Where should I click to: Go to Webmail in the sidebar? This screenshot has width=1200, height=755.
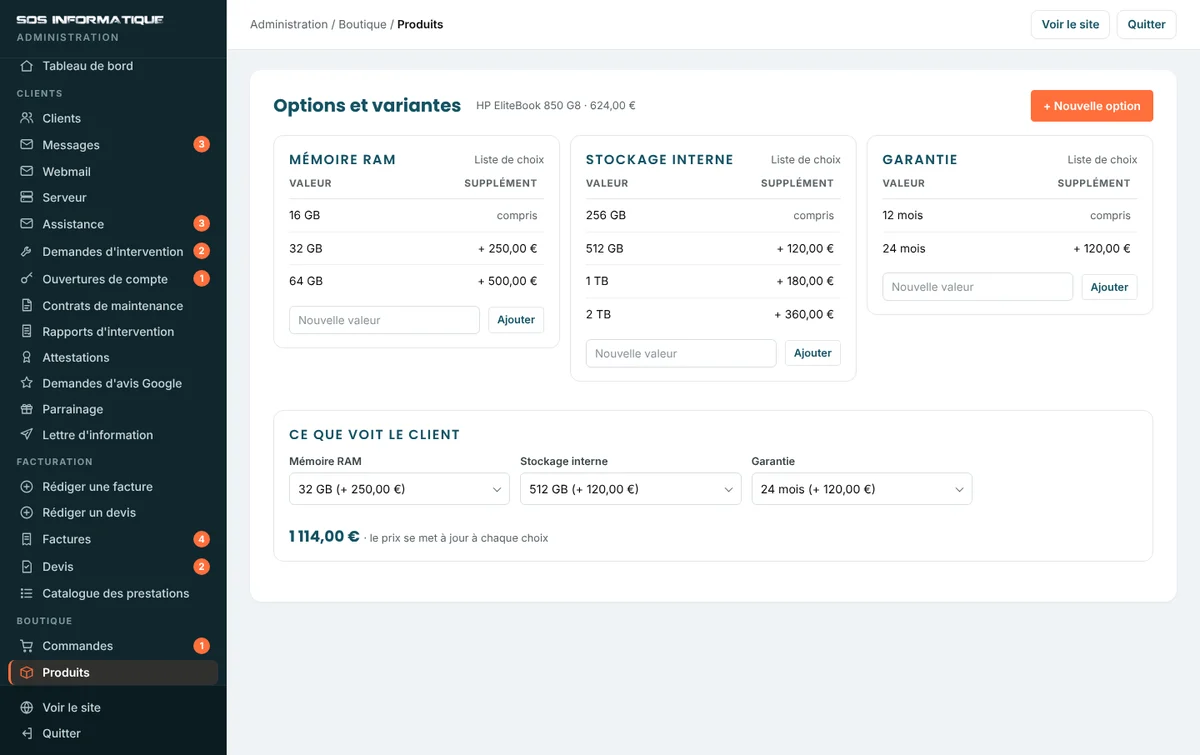[113, 172]
